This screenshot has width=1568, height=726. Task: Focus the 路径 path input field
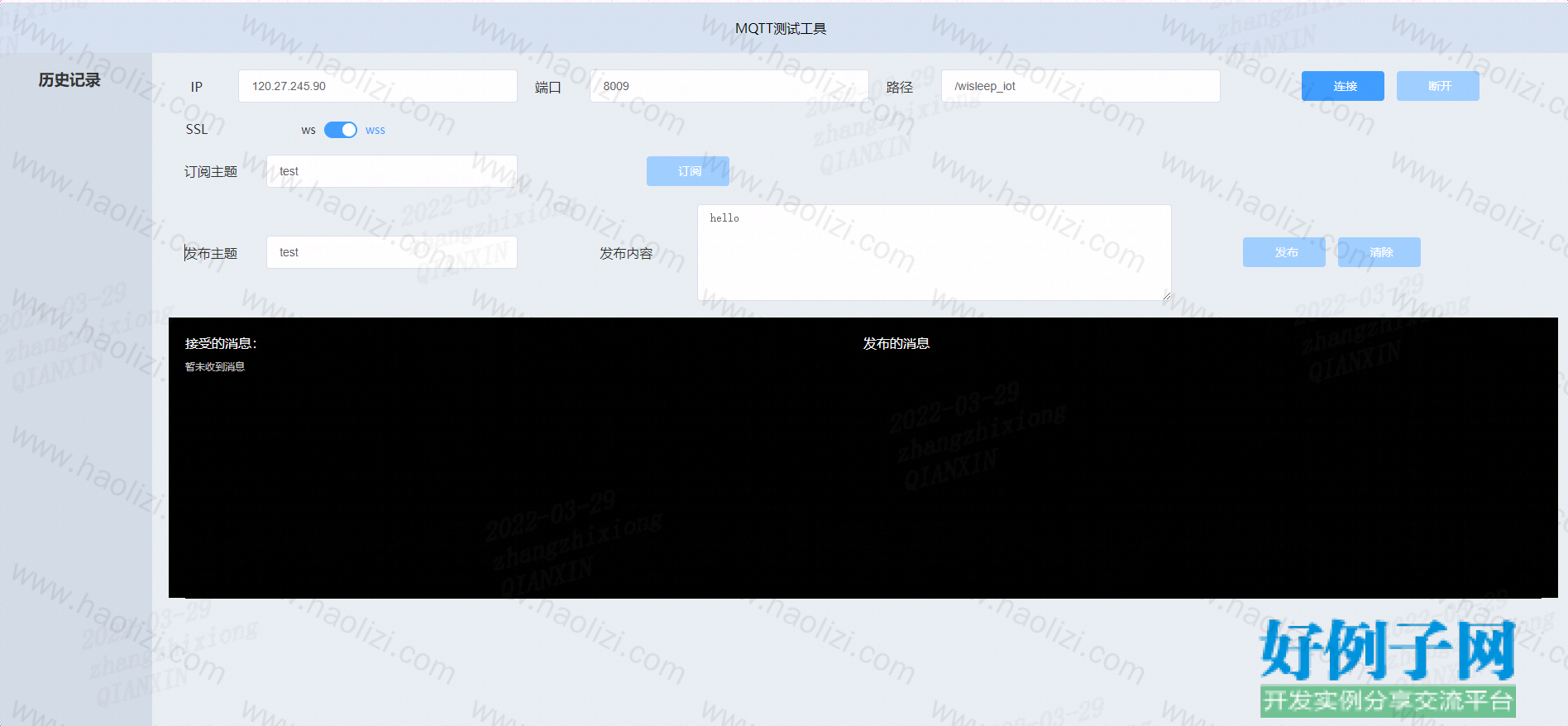click(x=1081, y=86)
